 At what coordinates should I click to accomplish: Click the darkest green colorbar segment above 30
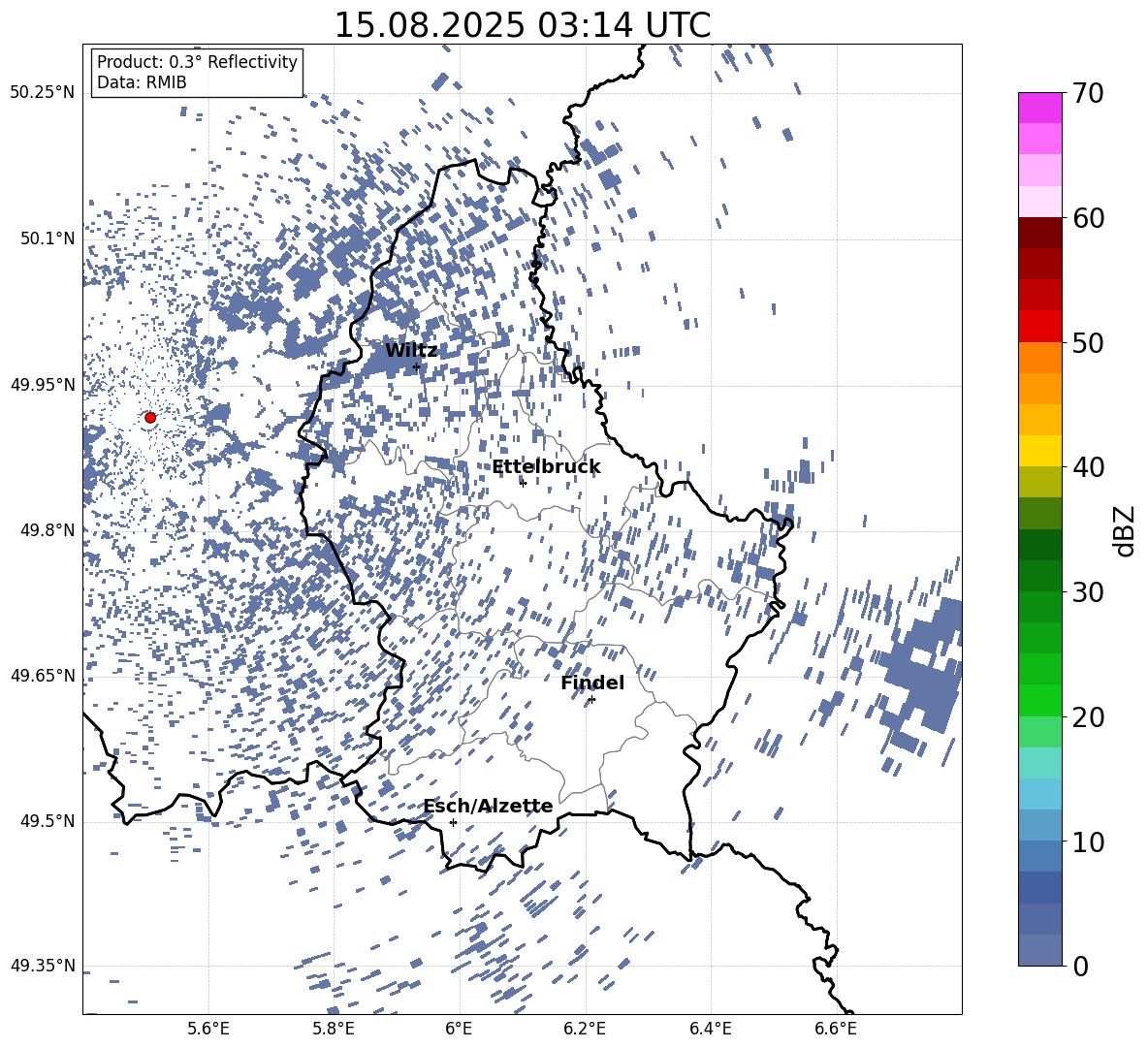[1040, 545]
